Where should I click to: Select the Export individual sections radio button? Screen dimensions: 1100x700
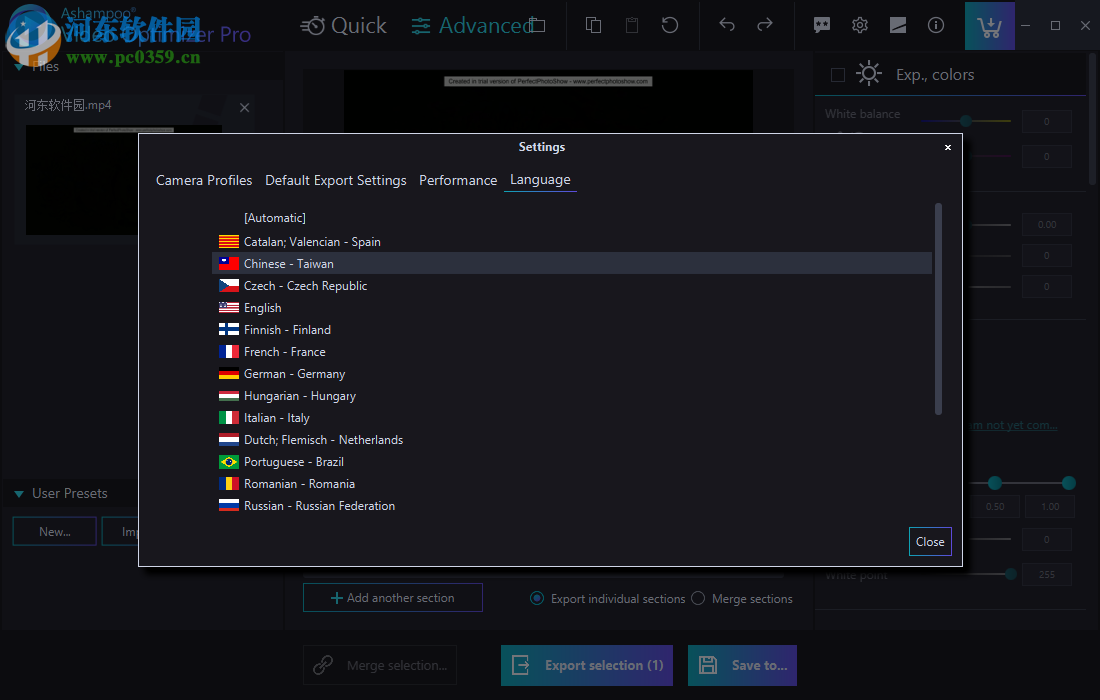tap(538, 597)
